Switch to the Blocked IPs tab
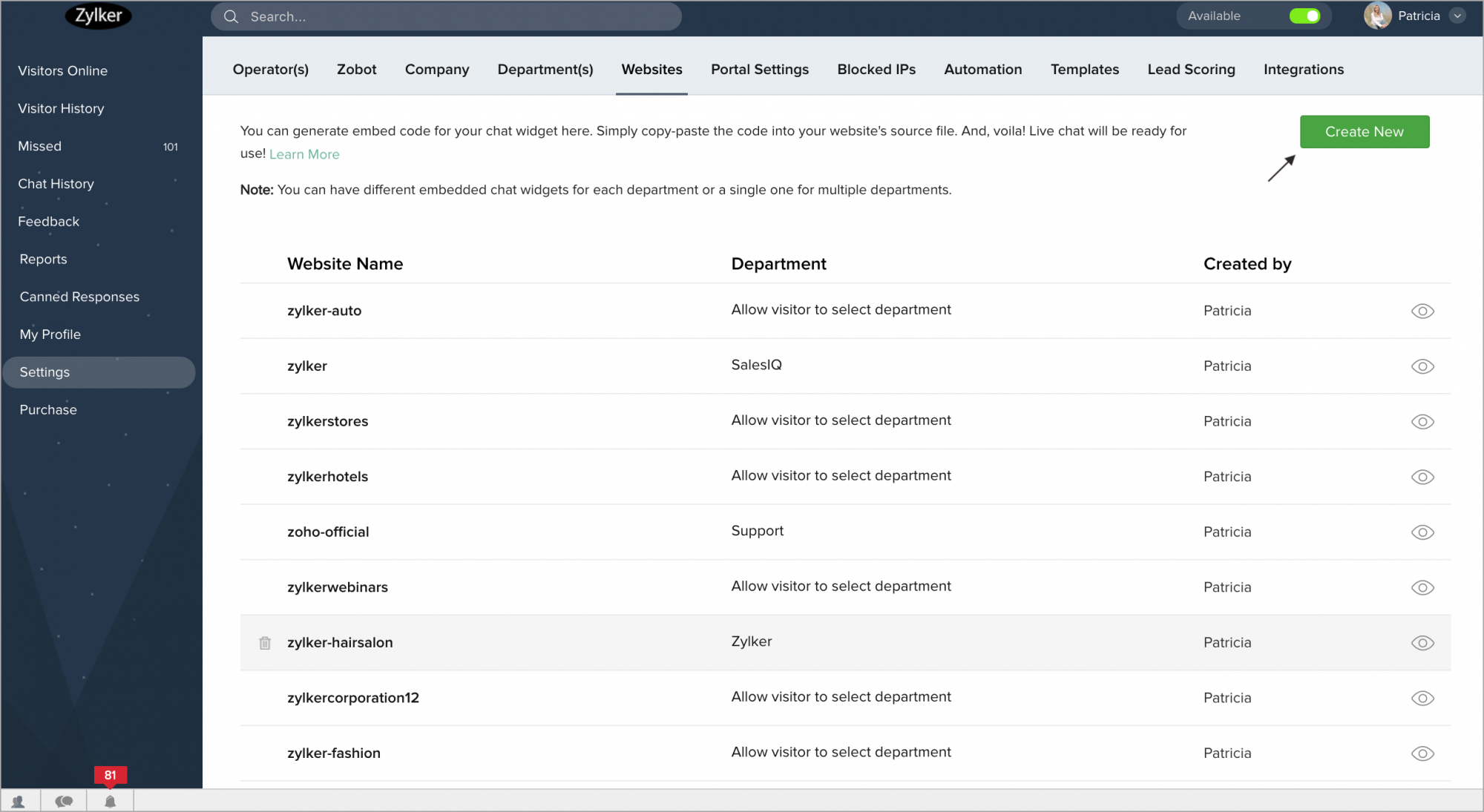The height and width of the screenshot is (812, 1484). (x=876, y=69)
